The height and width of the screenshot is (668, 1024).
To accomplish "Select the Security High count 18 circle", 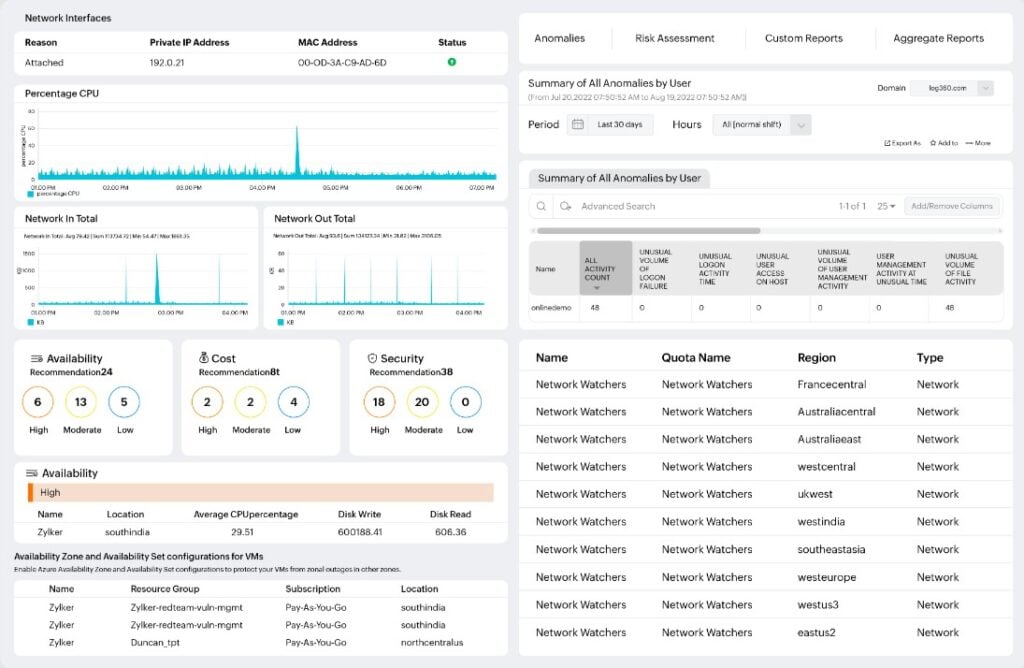I will pyautogui.click(x=379, y=402).
